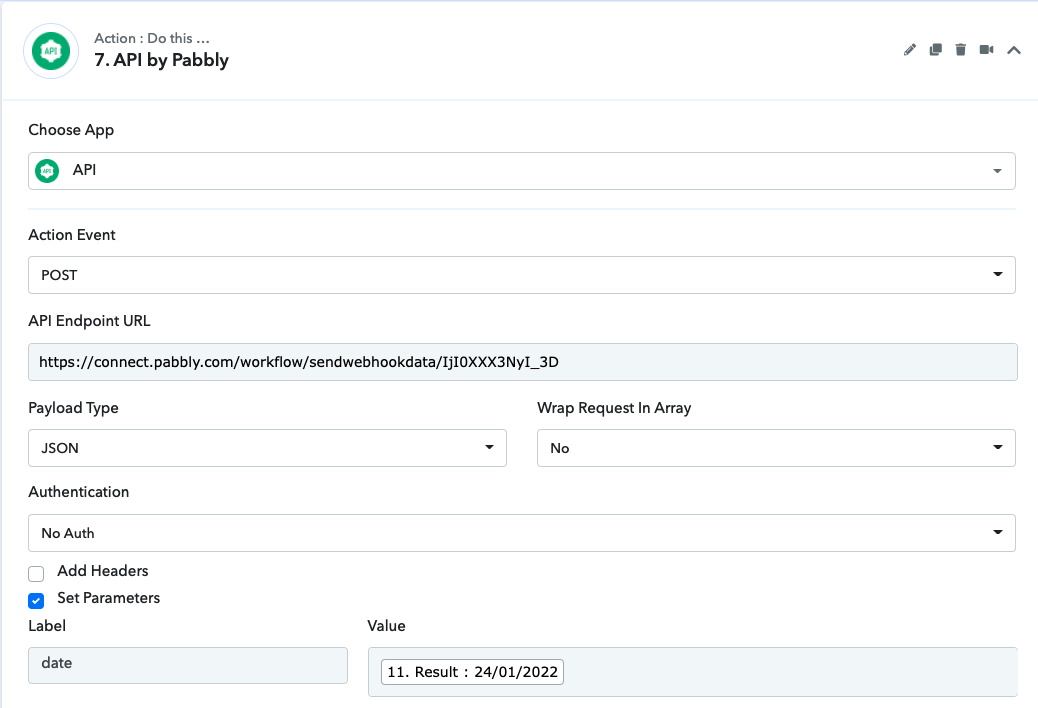
Task: Click the small API icon in Choose App
Action: click(47, 171)
